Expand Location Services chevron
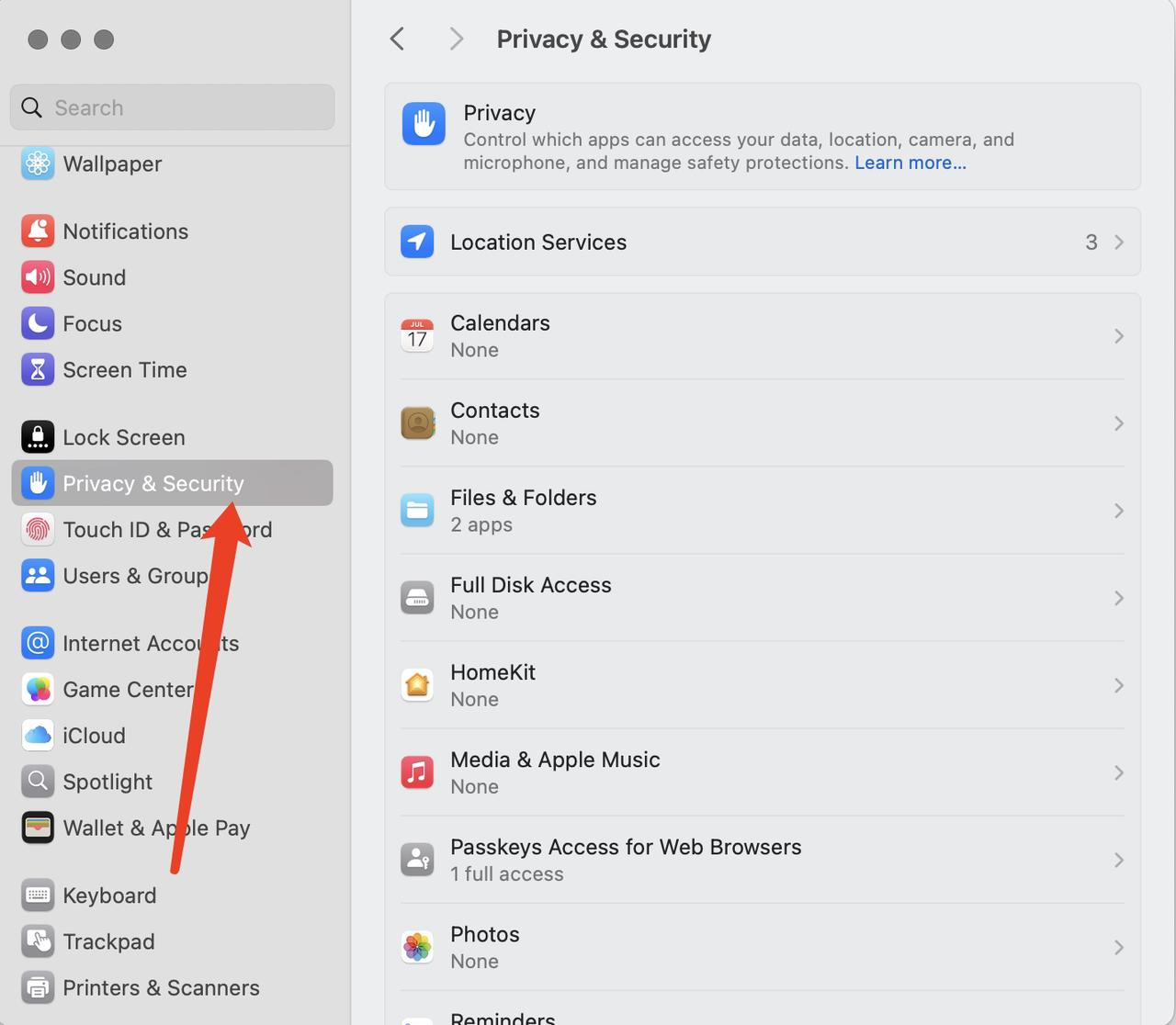The width and height of the screenshot is (1176, 1025). click(1119, 242)
